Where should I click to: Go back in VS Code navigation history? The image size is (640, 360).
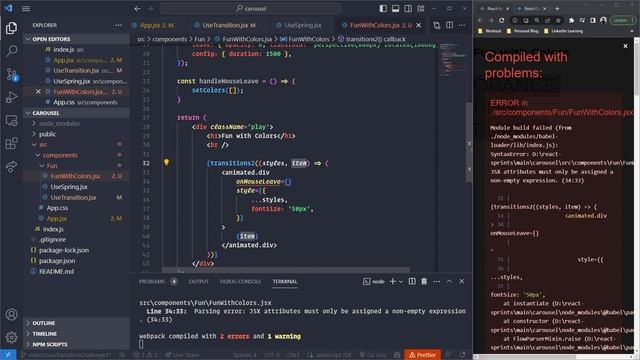(x=138, y=9)
